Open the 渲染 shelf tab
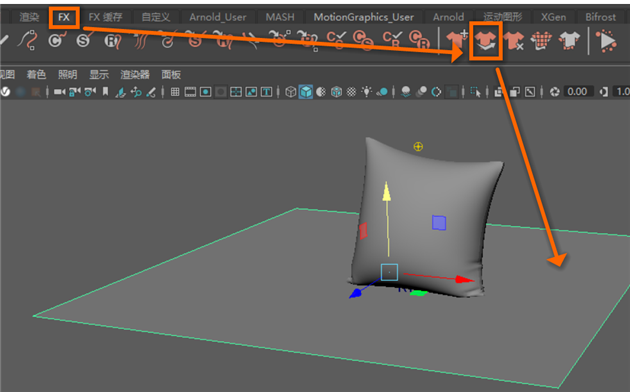Screen dimensions: 630x392 [x=29, y=17]
